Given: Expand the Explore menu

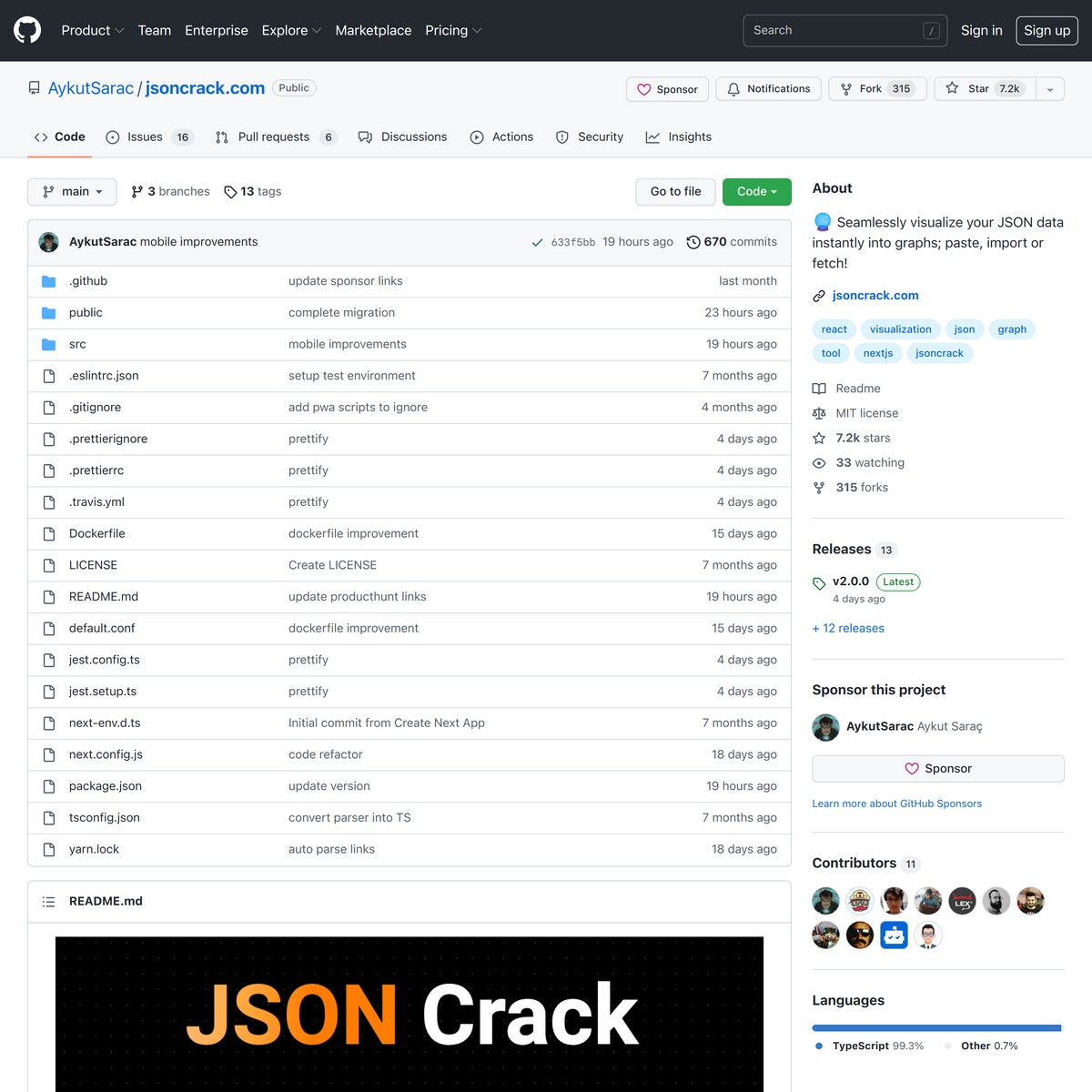Looking at the screenshot, I should tap(291, 30).
